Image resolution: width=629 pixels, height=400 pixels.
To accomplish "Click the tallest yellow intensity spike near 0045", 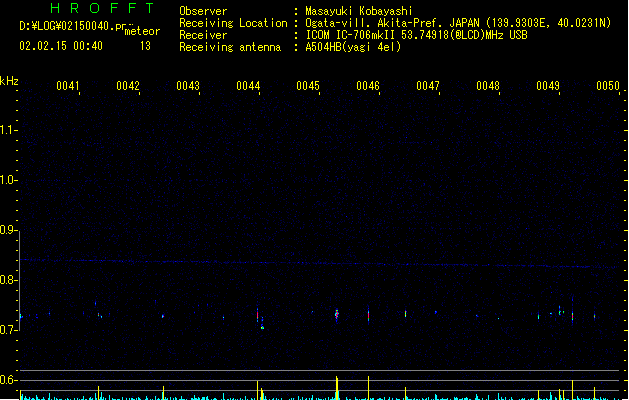I will point(337,388).
